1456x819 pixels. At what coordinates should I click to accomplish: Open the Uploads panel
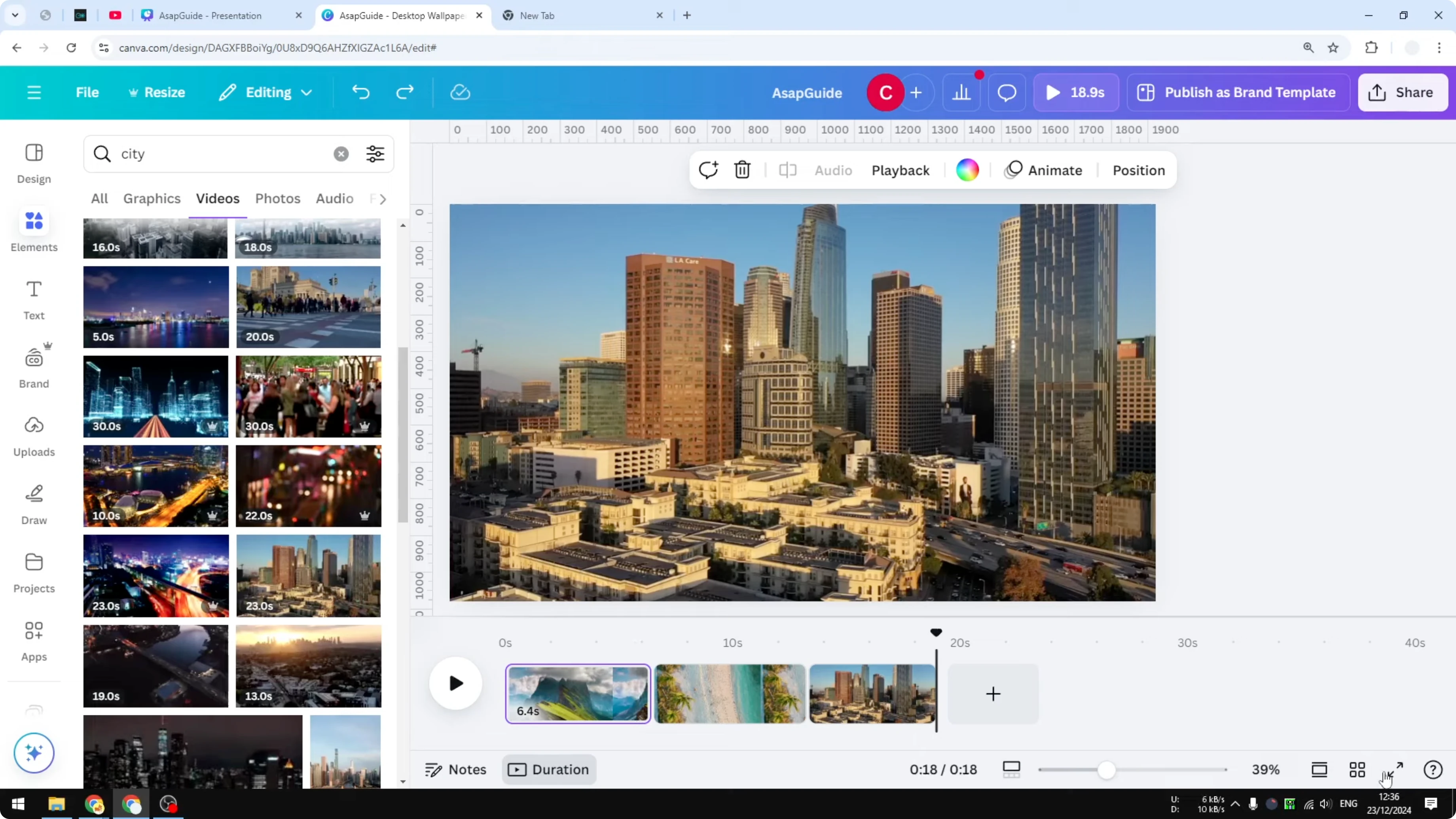point(33,434)
